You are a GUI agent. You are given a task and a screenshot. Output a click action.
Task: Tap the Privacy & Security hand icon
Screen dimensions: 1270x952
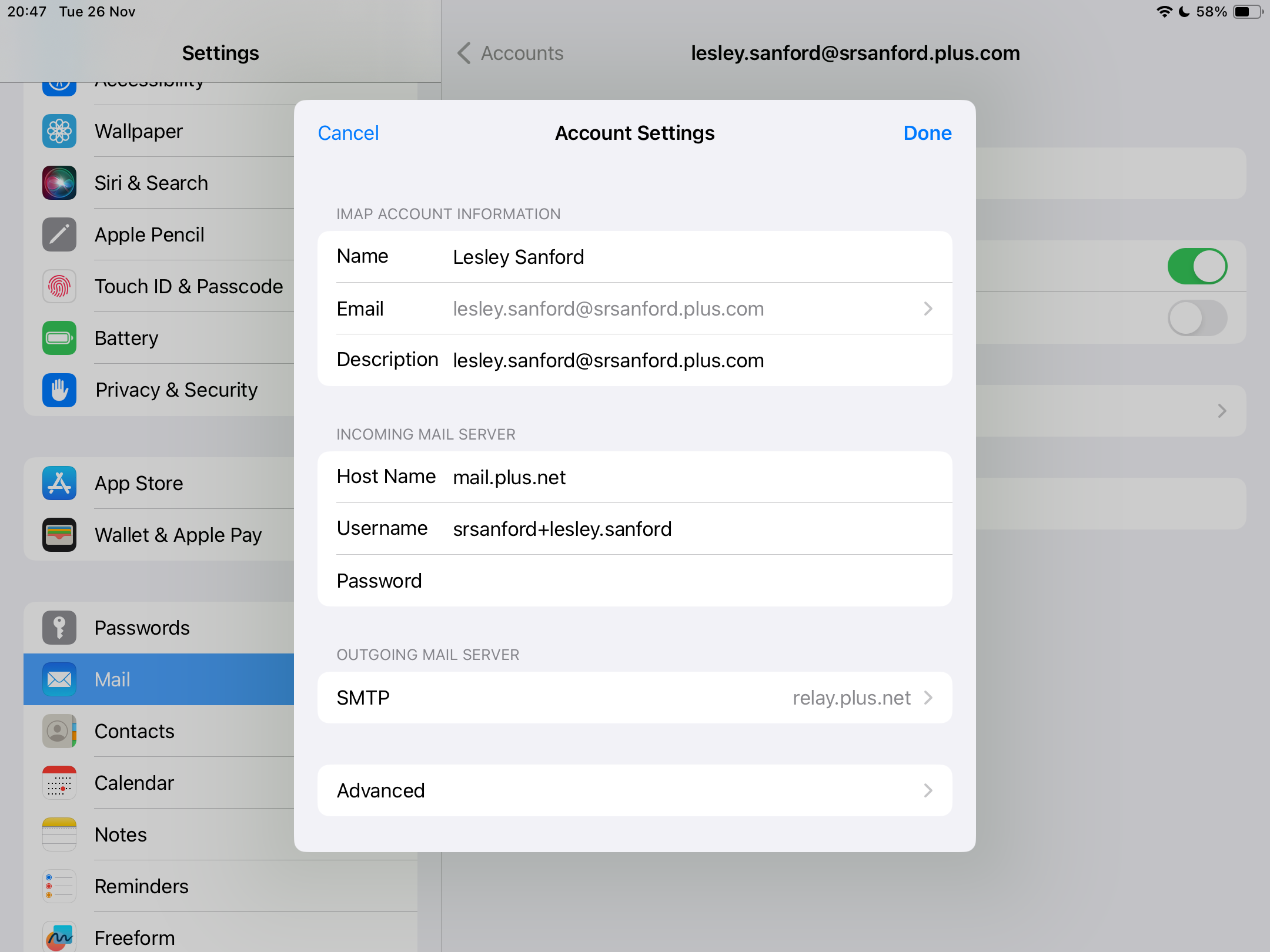(59, 390)
